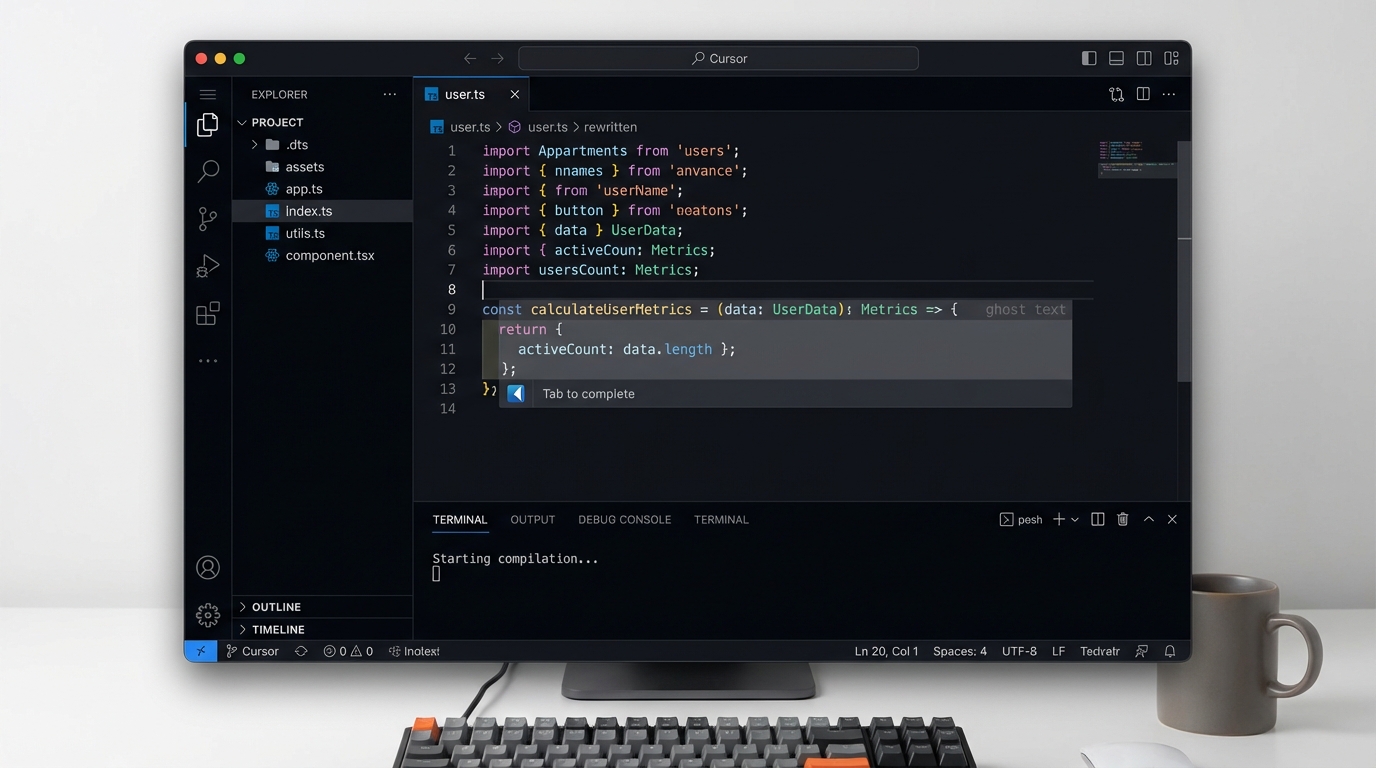Open the Search view in the activity bar

click(207, 171)
